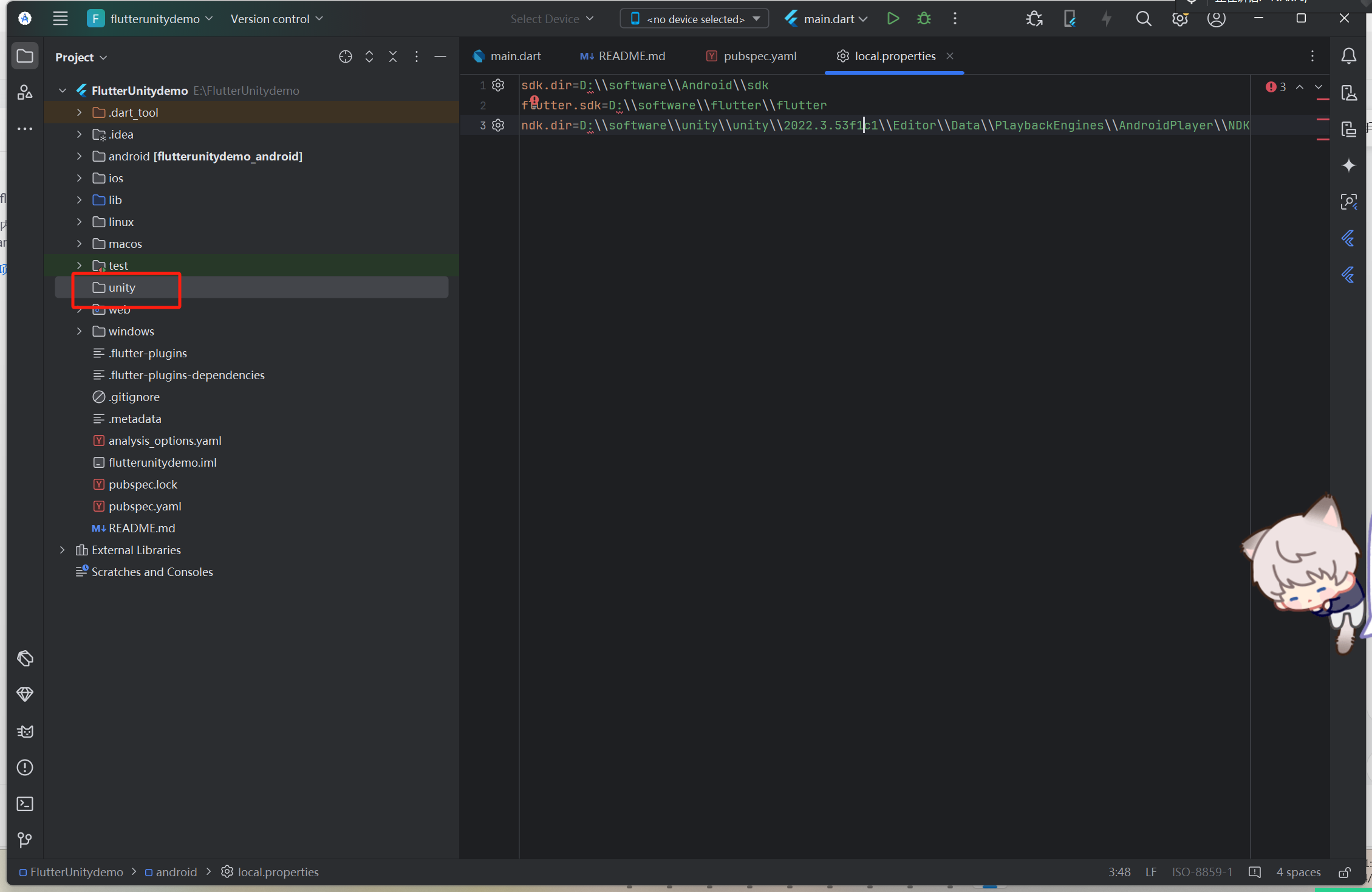Open the Problems tool window

tap(25, 767)
